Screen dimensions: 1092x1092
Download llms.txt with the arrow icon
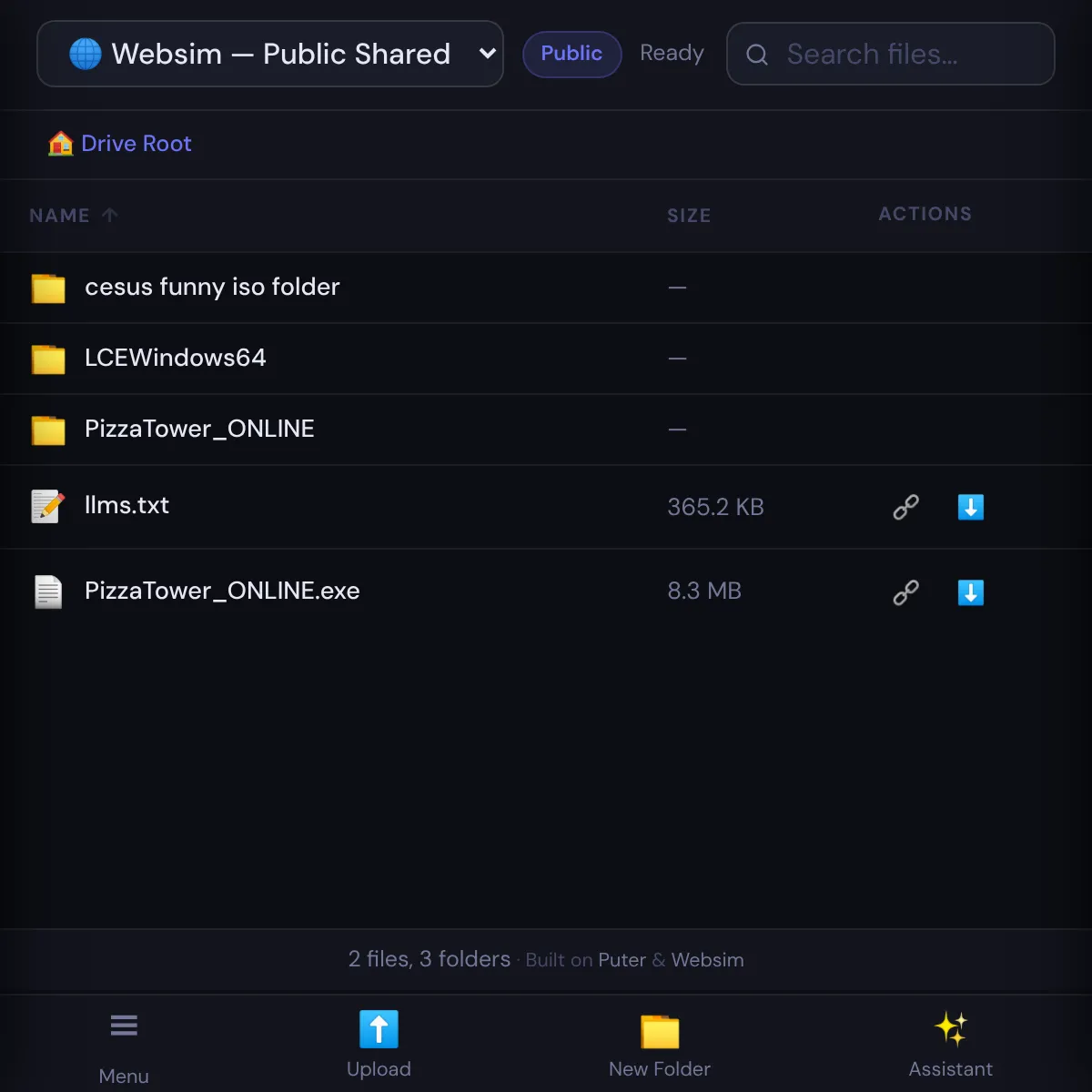pos(970,507)
